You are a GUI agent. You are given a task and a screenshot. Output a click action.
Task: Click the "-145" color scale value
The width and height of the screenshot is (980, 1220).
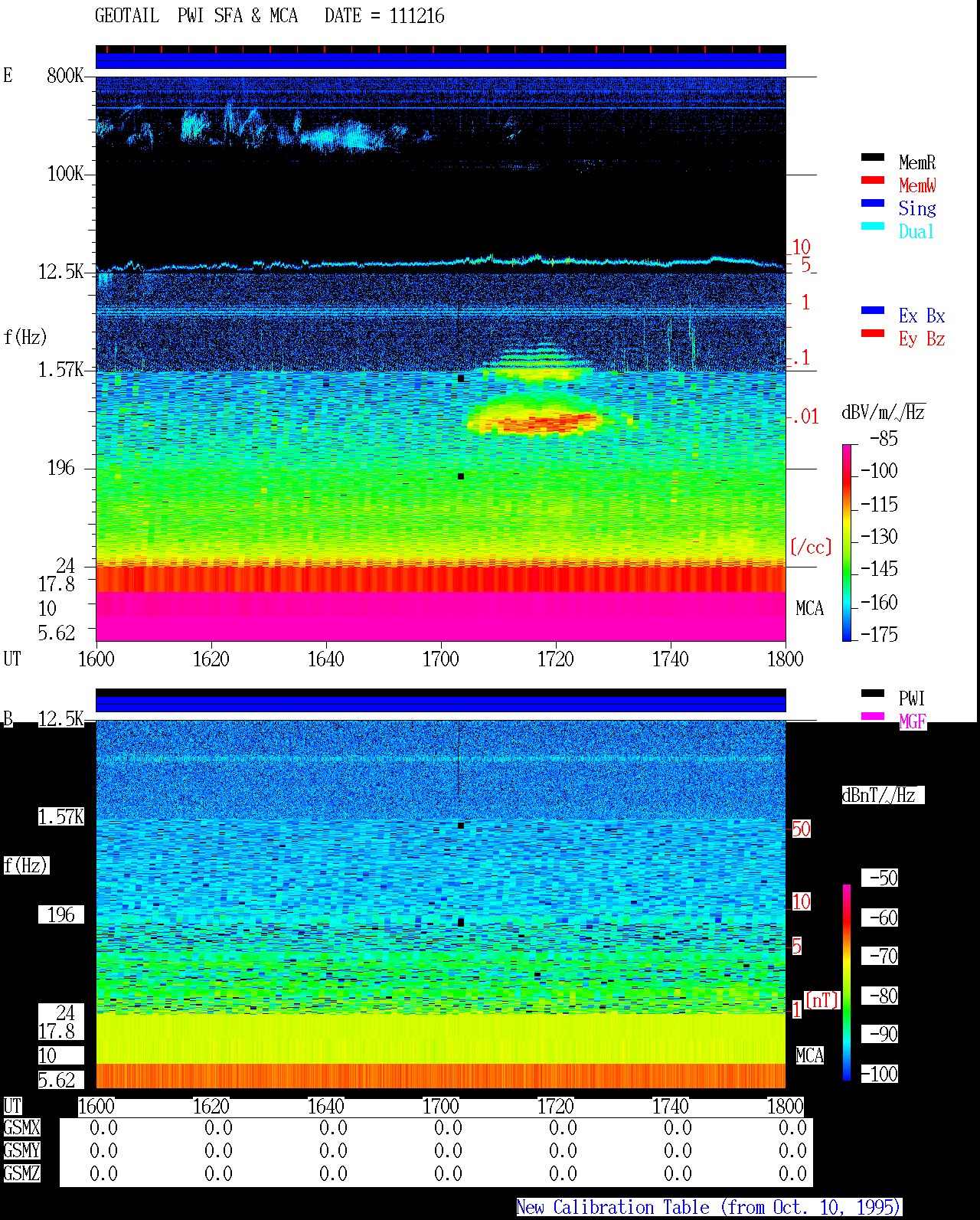880,569
